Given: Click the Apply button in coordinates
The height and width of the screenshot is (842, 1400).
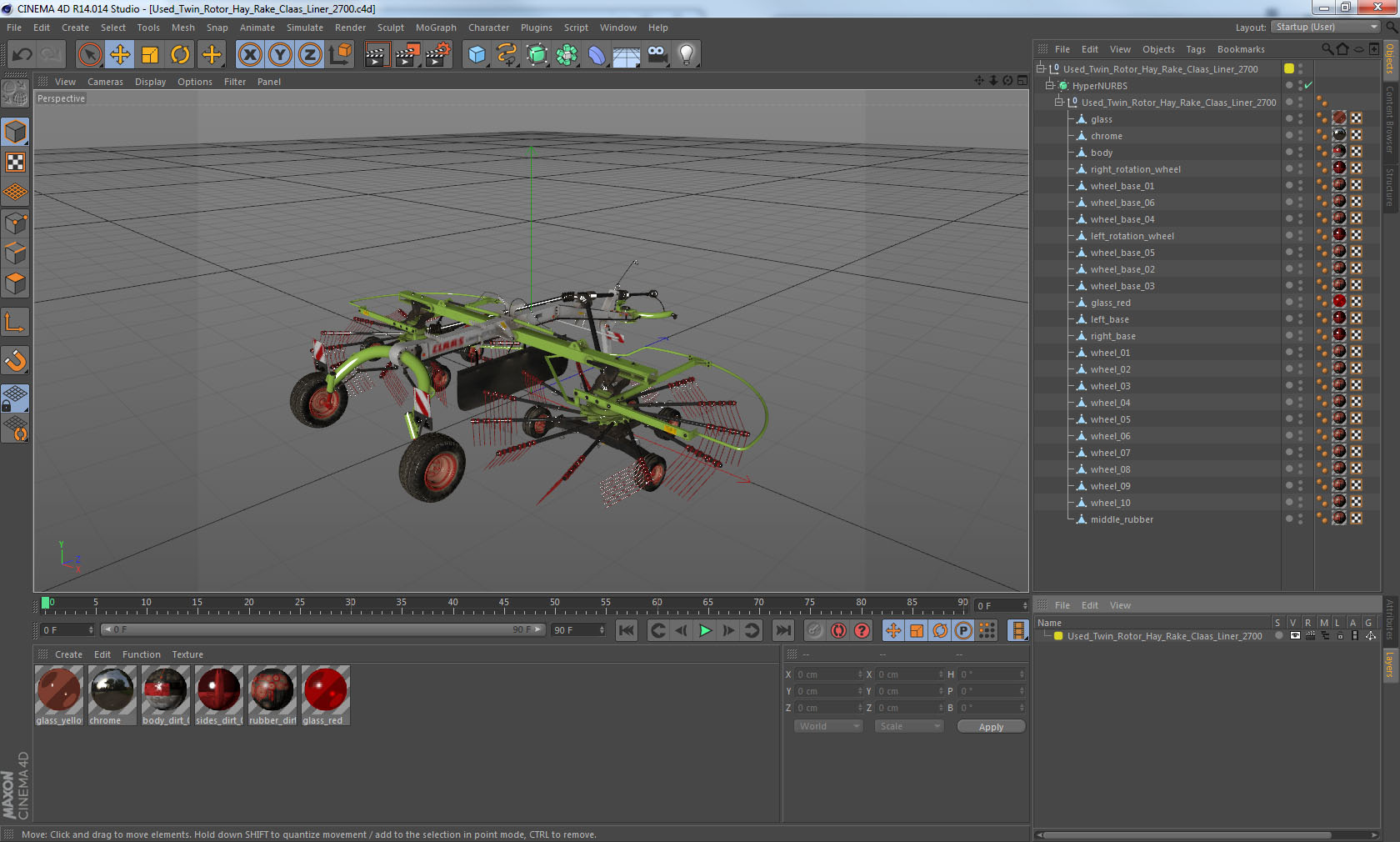Looking at the screenshot, I should click(991, 727).
